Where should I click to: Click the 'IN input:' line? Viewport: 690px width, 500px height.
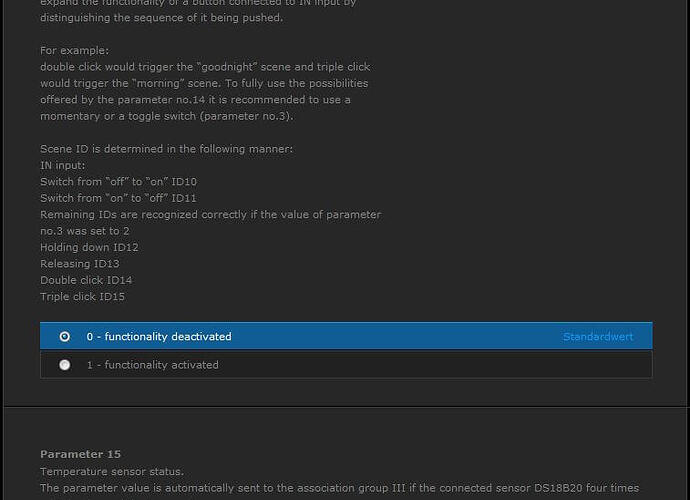62,165
